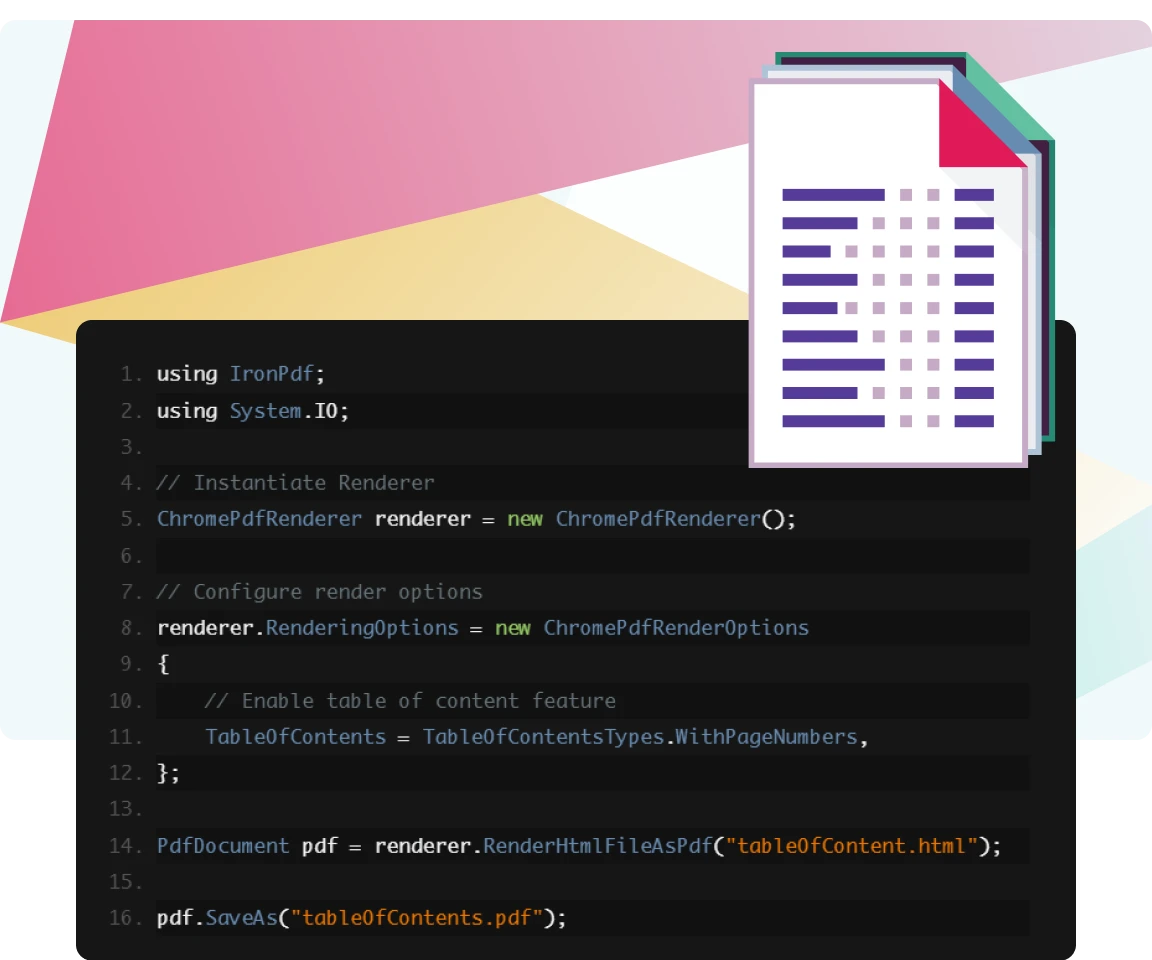The image size is (1152, 960).
Task: Click the comment '// Instantiate Renderer'
Action: [295, 483]
